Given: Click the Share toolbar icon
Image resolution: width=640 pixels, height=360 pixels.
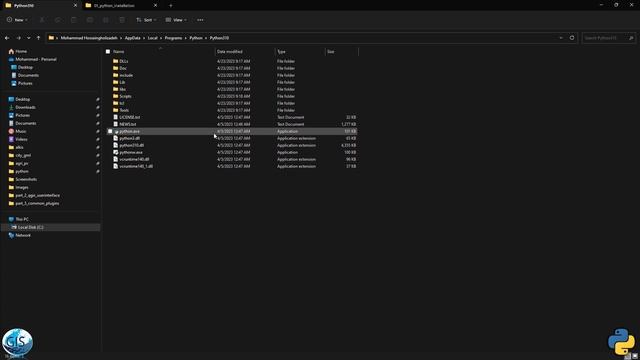Looking at the screenshot, I should (106, 20).
